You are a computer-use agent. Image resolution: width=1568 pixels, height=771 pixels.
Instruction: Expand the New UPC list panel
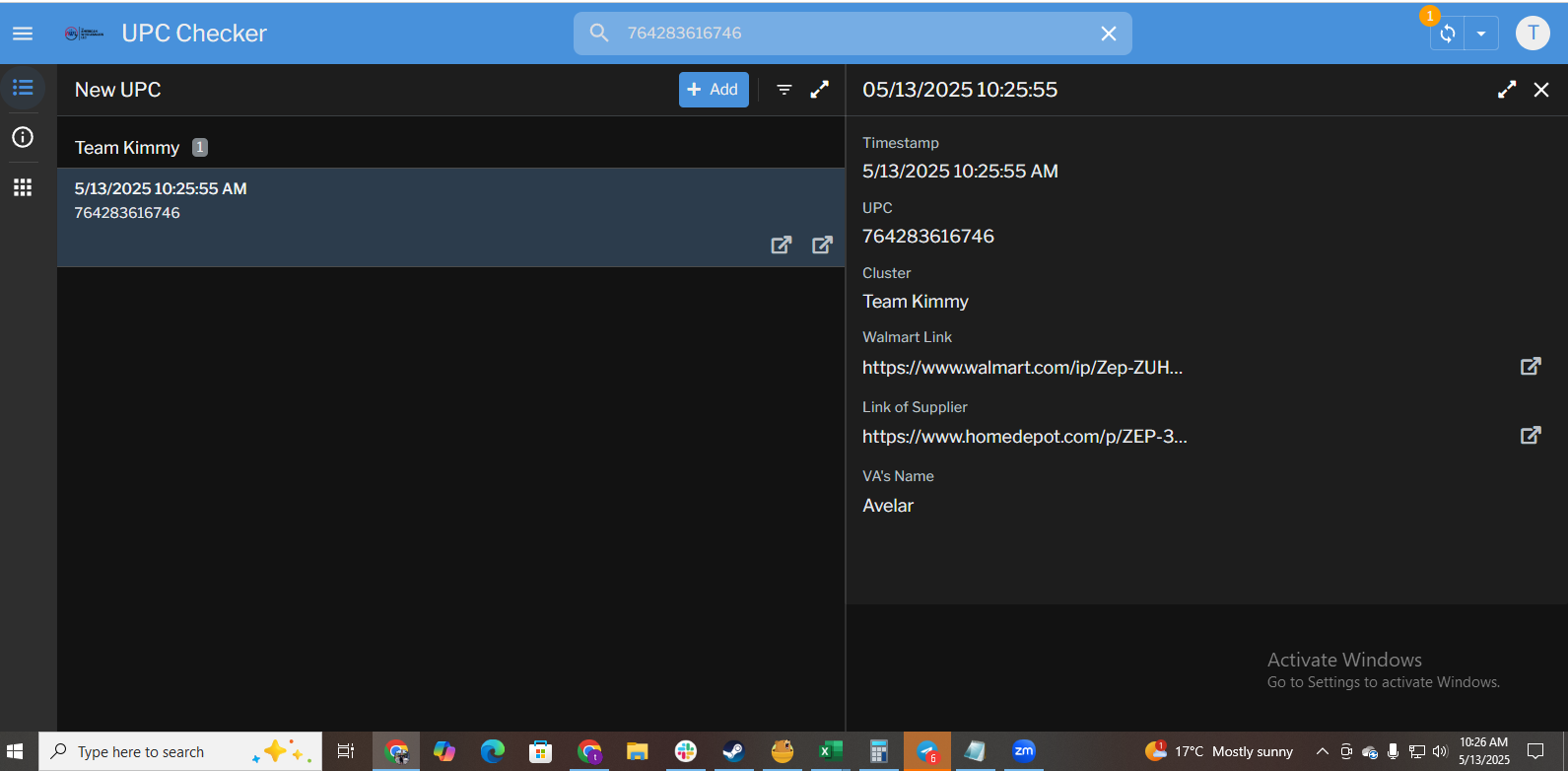click(819, 90)
